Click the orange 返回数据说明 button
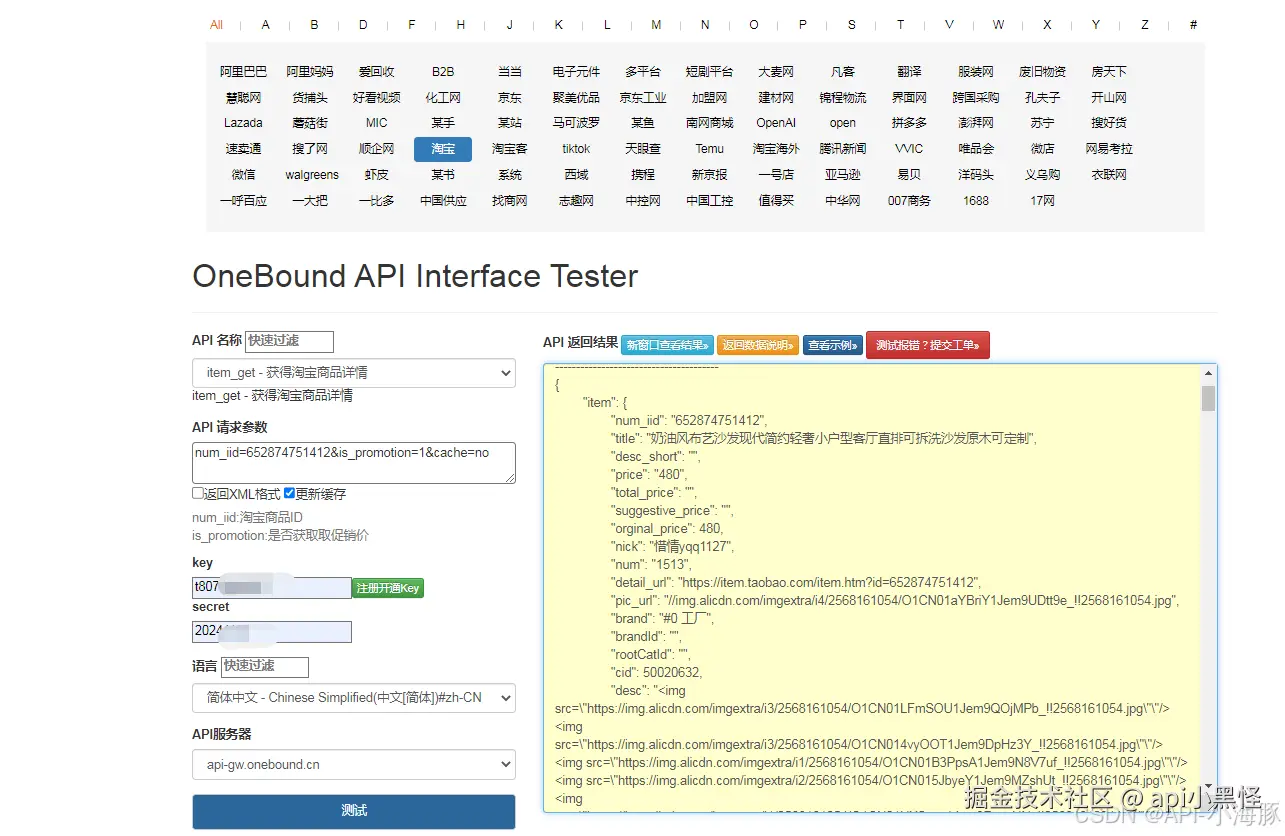 (758, 345)
